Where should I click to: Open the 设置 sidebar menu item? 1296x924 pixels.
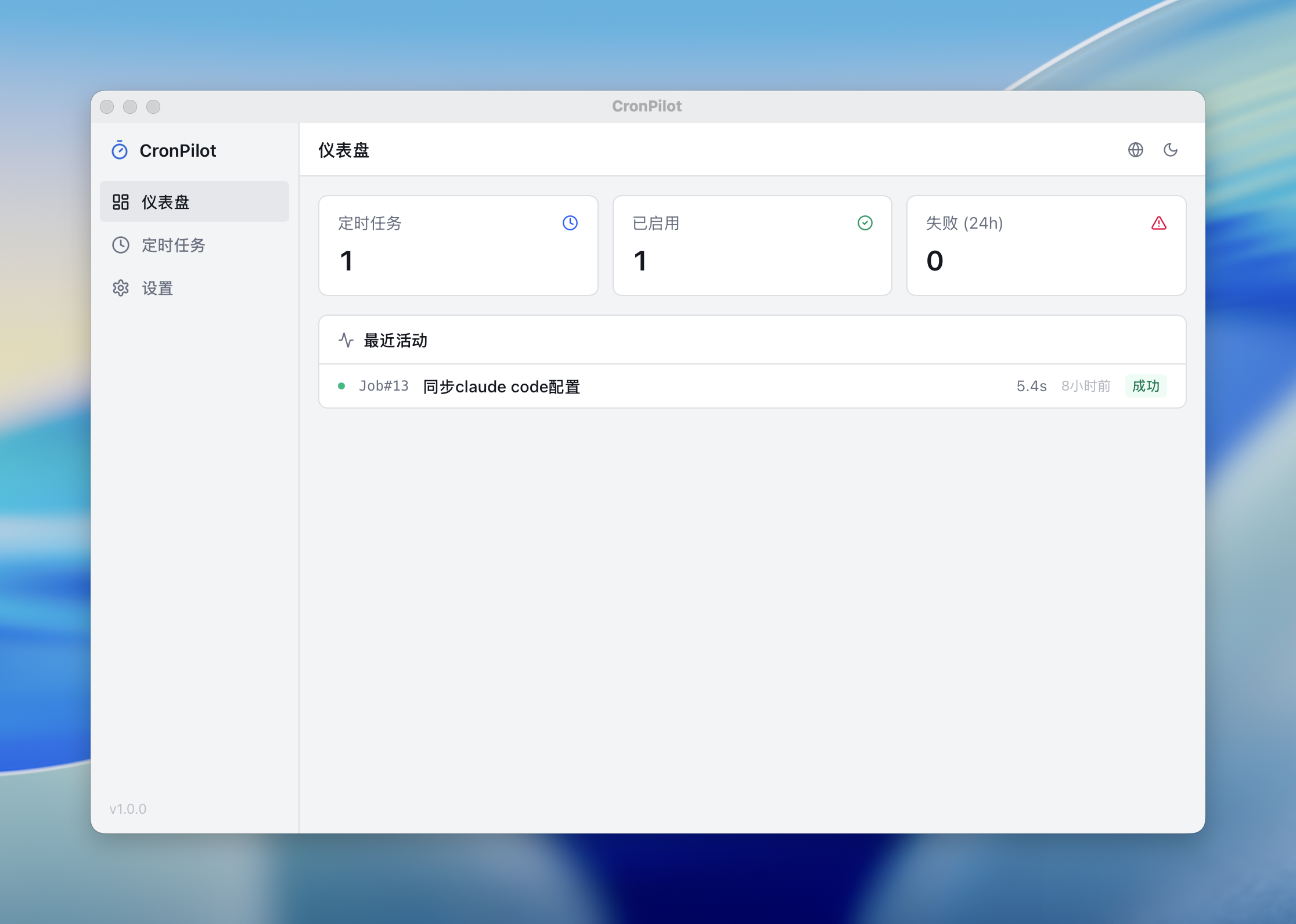[x=157, y=288]
